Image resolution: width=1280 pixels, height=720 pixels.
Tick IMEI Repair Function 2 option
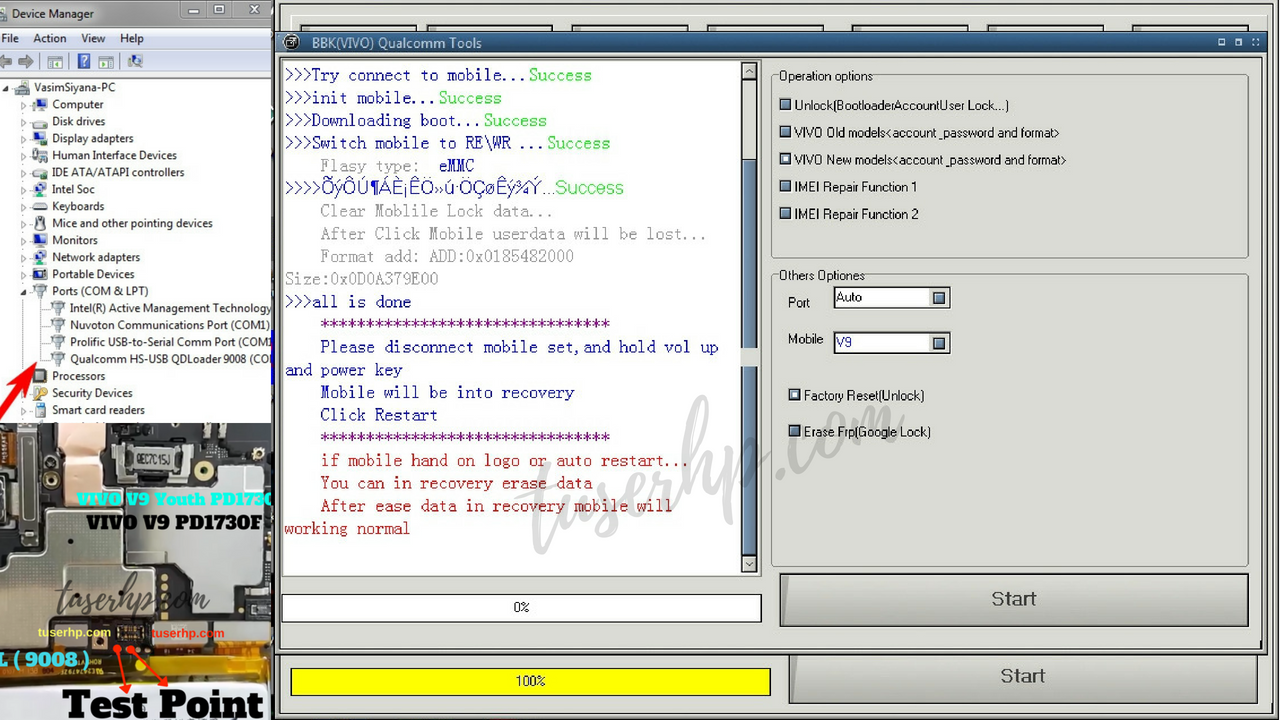tap(785, 213)
